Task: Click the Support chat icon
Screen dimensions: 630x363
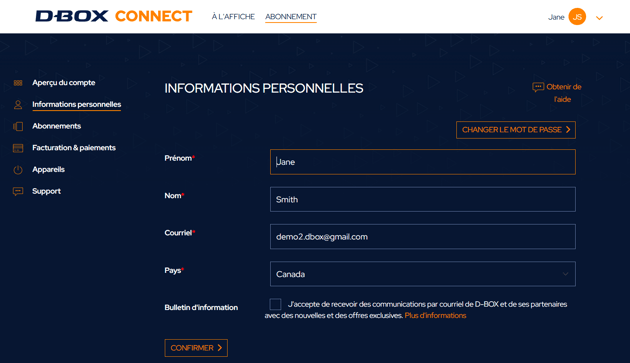Action: (18, 191)
